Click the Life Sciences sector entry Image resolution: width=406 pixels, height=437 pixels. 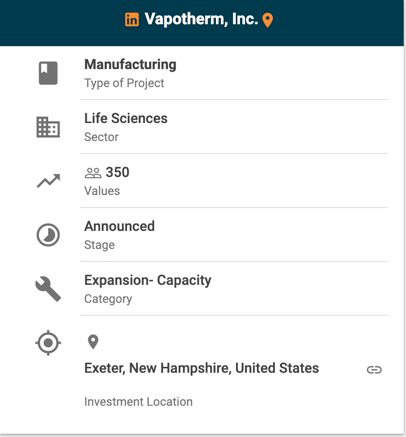pyautogui.click(x=126, y=118)
